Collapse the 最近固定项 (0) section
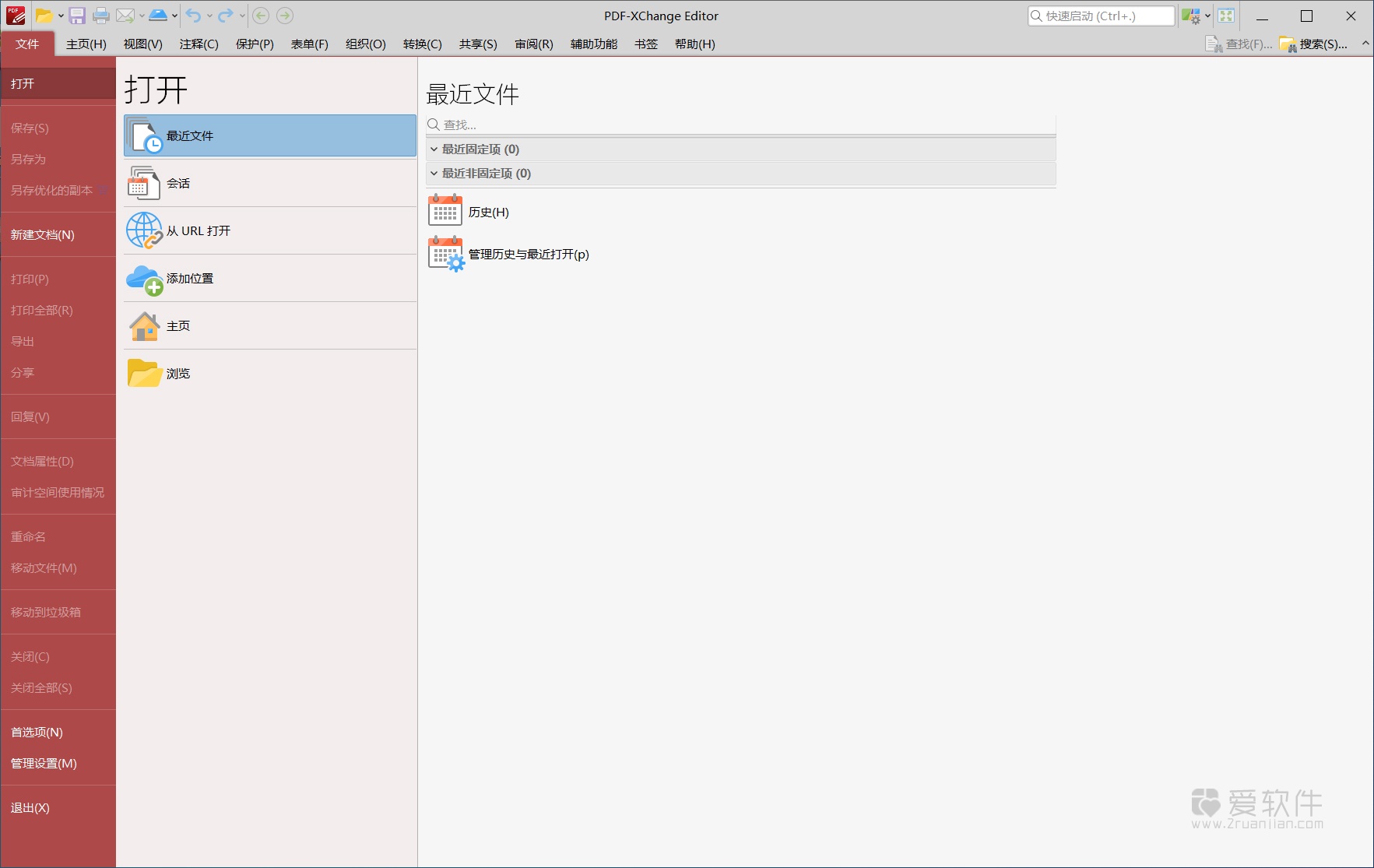Screen dimensions: 1374x868 434,149
